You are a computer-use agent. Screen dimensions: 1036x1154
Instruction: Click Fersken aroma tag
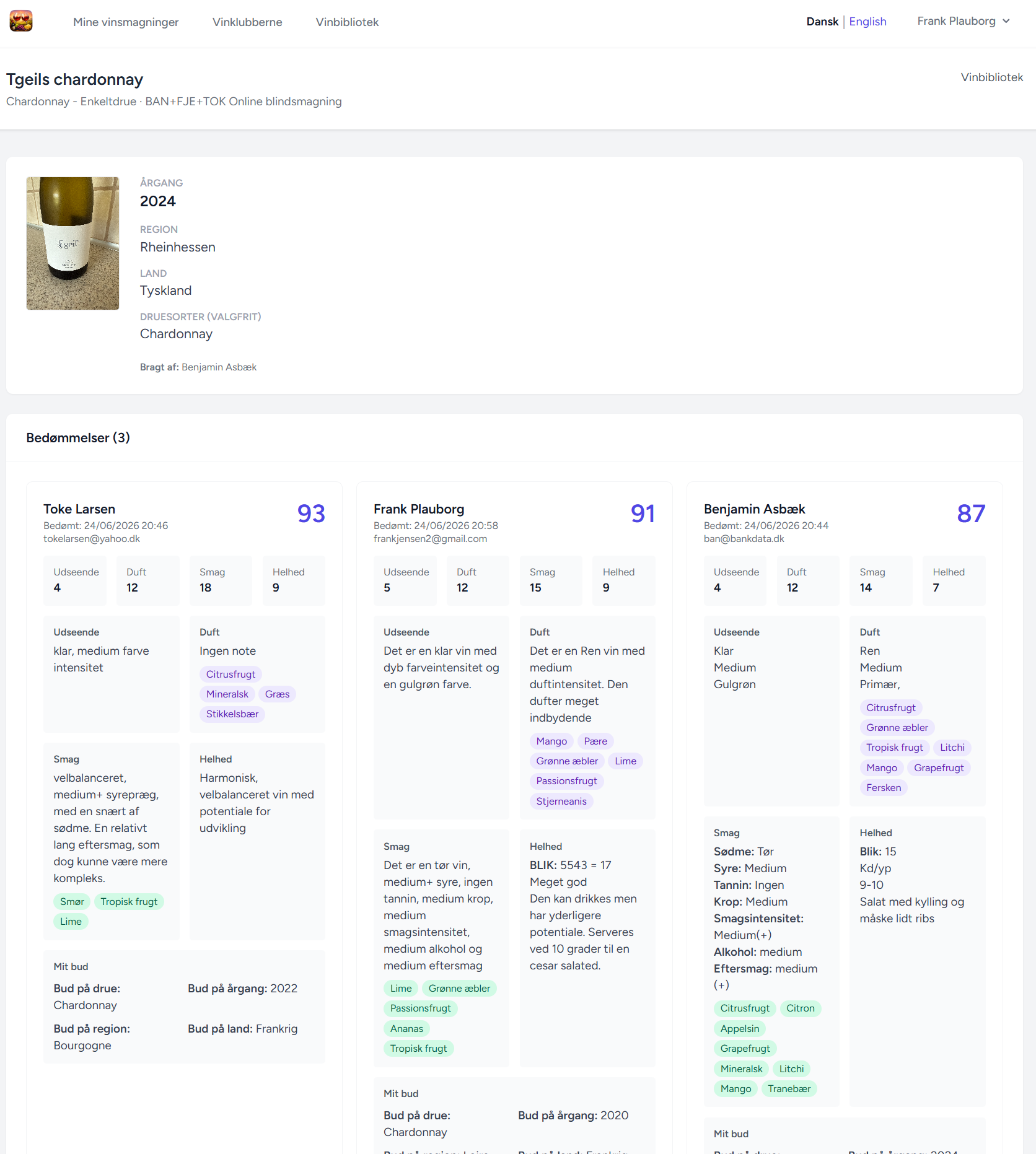pos(884,788)
